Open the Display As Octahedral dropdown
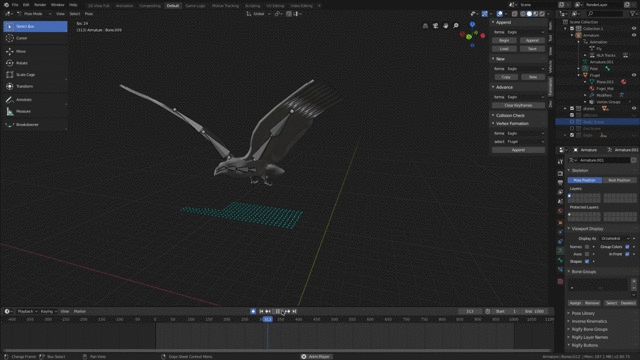 tap(615, 238)
